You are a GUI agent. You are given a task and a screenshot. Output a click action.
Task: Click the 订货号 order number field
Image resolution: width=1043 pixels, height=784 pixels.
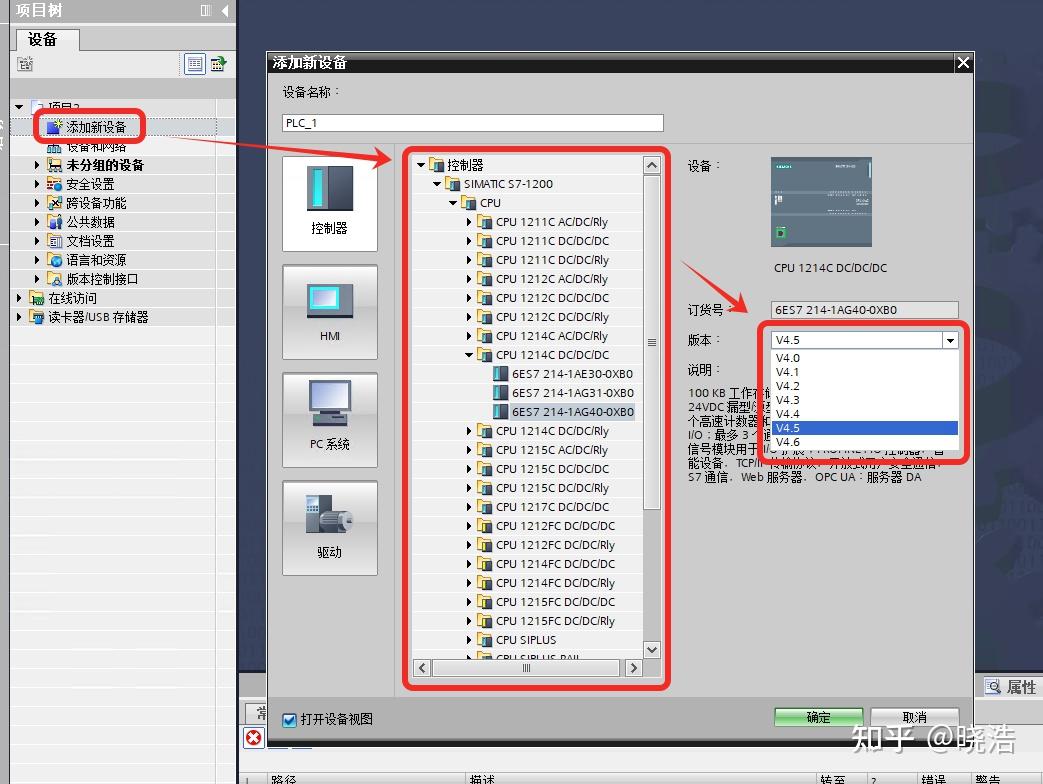[865, 310]
